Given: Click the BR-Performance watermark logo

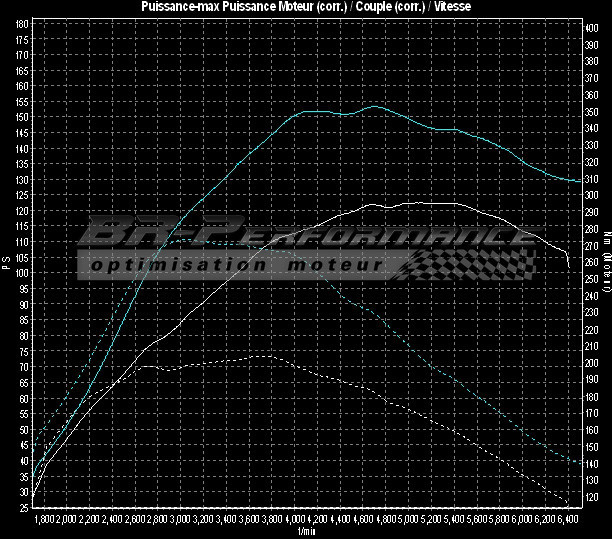Looking at the screenshot, I should point(300,236).
